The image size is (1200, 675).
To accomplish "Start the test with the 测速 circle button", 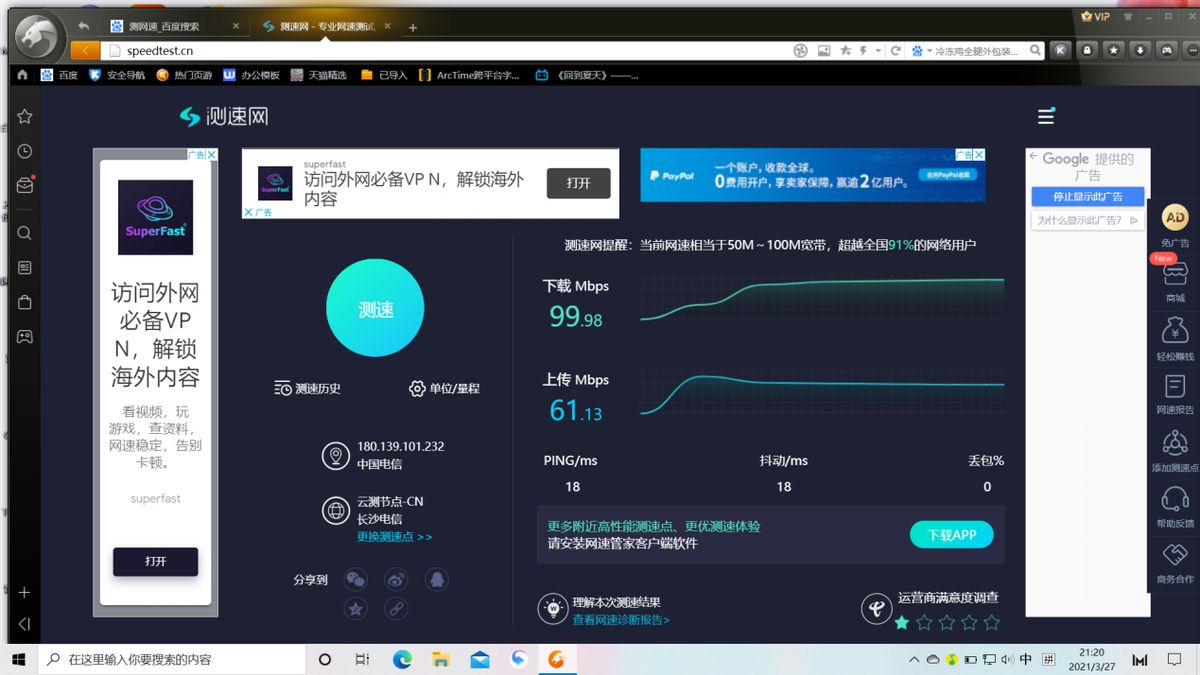I will pyautogui.click(x=376, y=309).
